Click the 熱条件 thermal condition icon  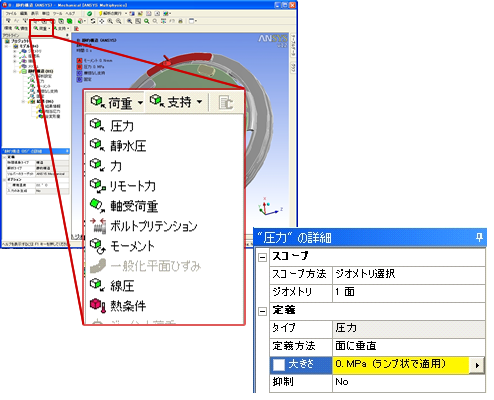click(98, 305)
